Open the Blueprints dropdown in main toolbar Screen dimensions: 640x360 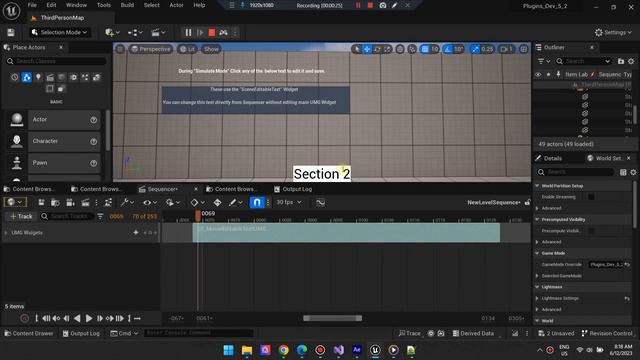coord(135,32)
